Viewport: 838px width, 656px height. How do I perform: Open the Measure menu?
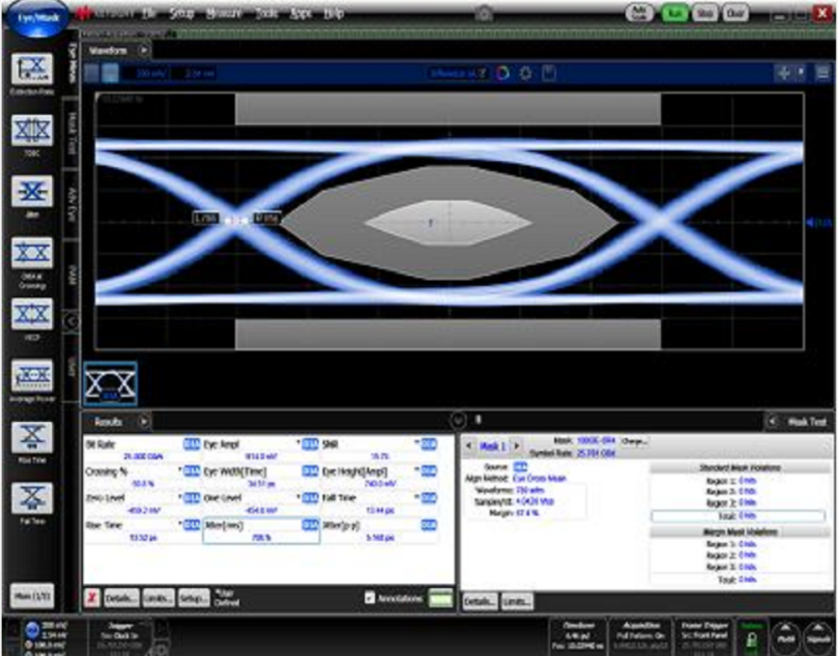[223, 14]
